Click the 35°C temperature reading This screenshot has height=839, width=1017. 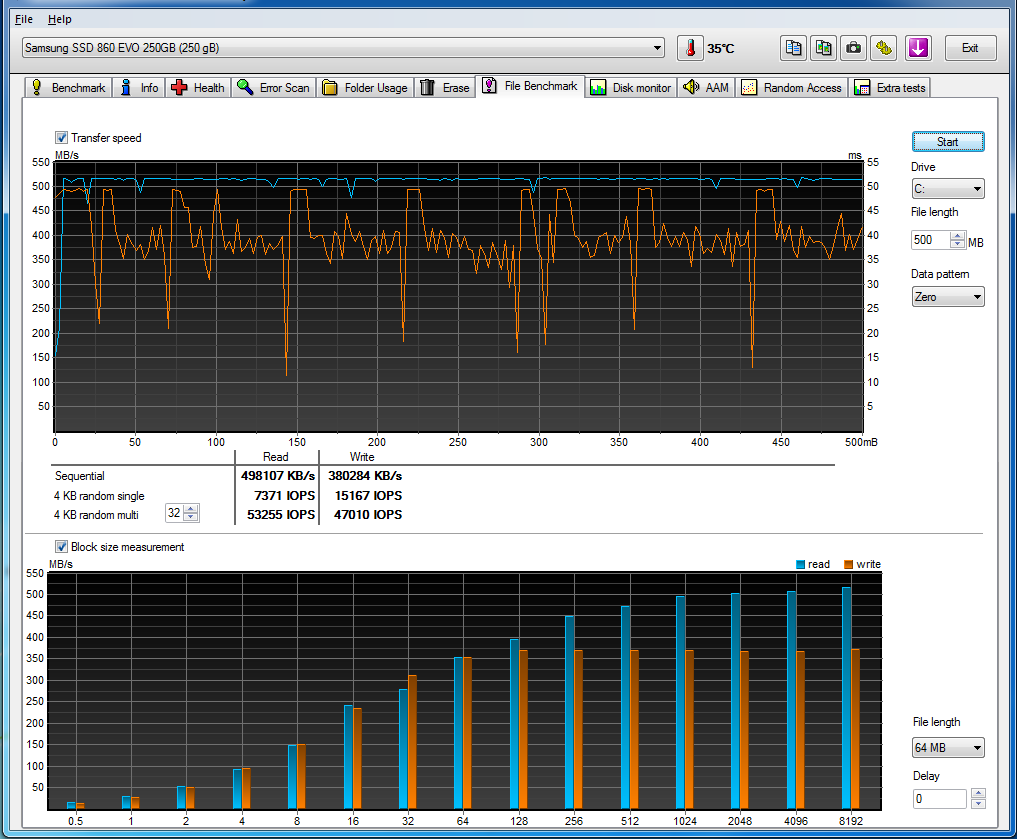point(721,49)
